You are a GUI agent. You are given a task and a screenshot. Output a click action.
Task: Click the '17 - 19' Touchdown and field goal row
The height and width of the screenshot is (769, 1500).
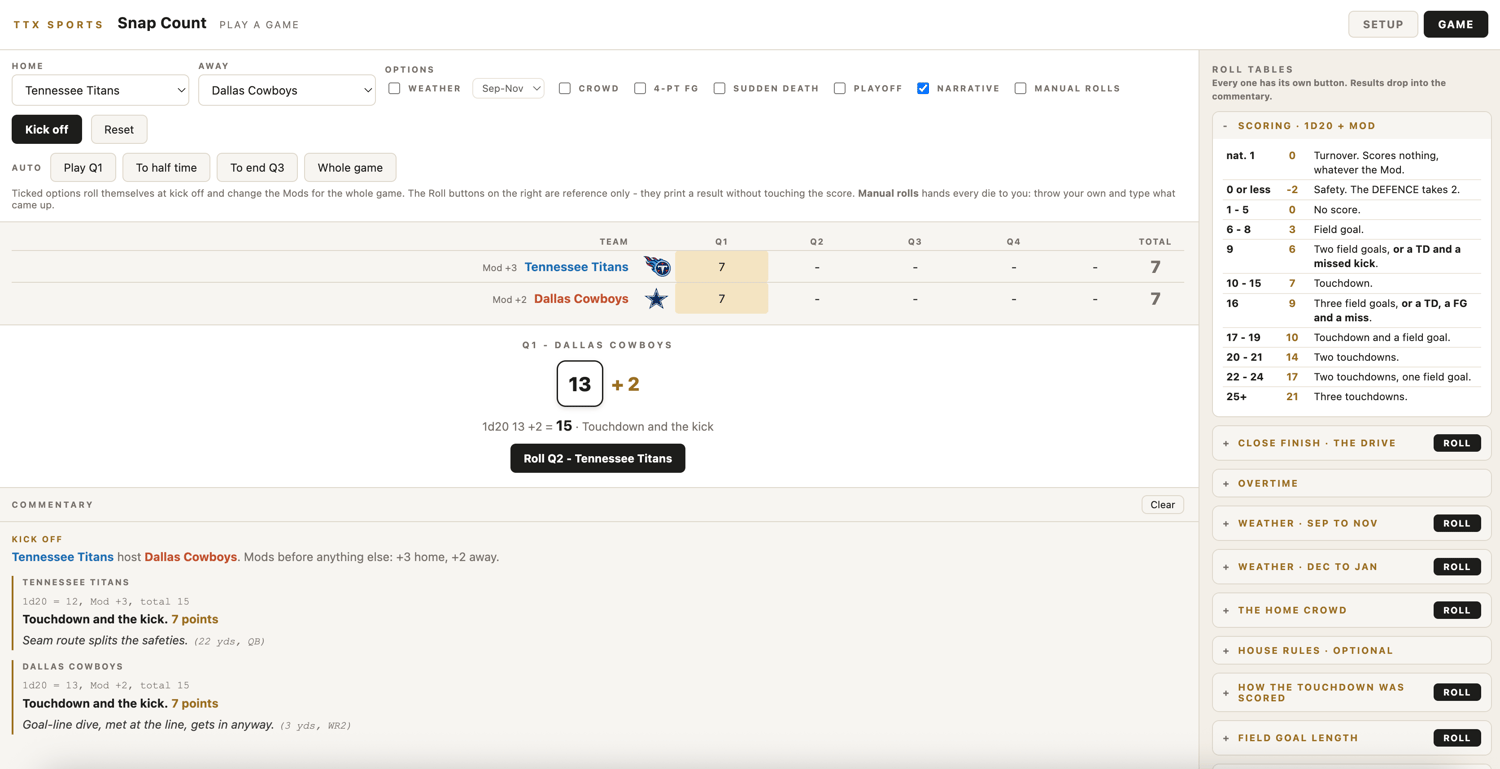(1351, 337)
